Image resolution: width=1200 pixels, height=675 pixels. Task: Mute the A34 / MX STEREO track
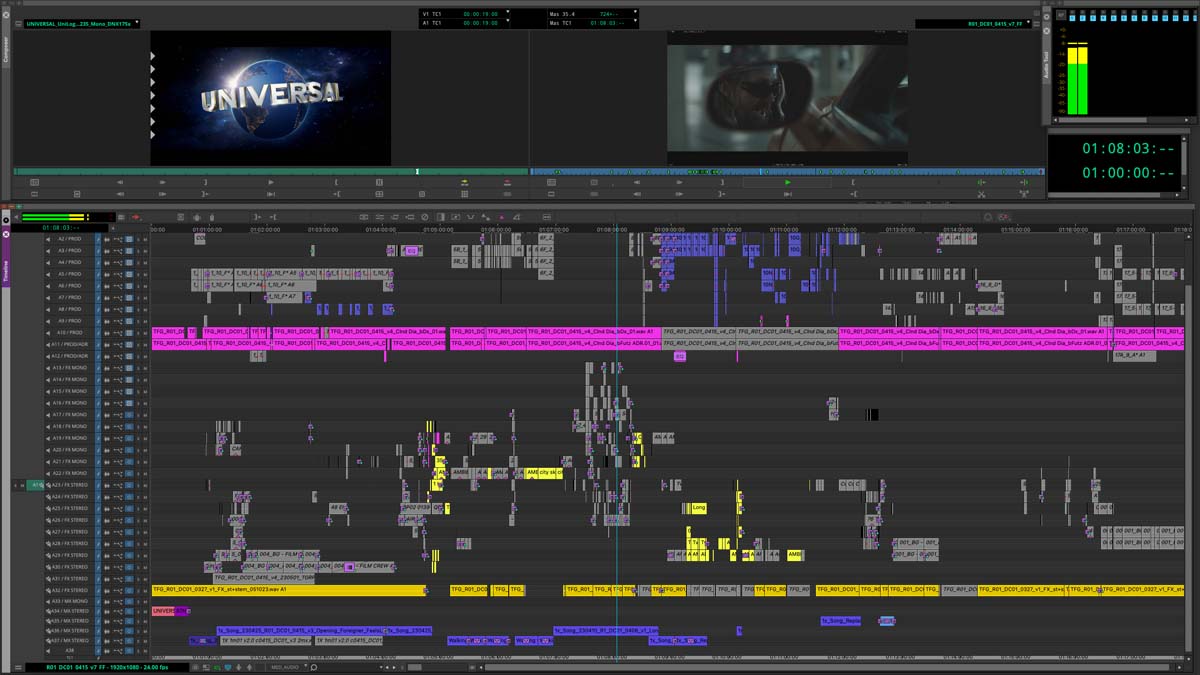(145, 614)
